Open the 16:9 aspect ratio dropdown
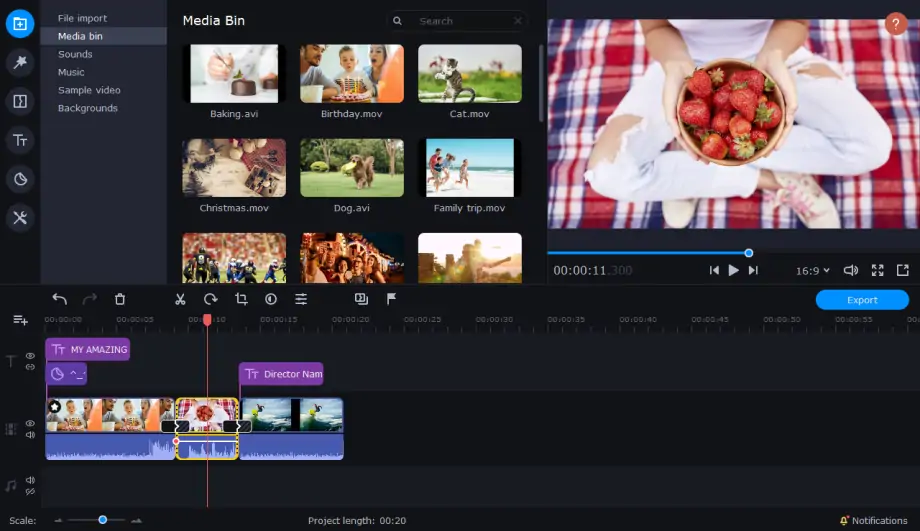Viewport: 920px width, 531px height. (x=813, y=270)
